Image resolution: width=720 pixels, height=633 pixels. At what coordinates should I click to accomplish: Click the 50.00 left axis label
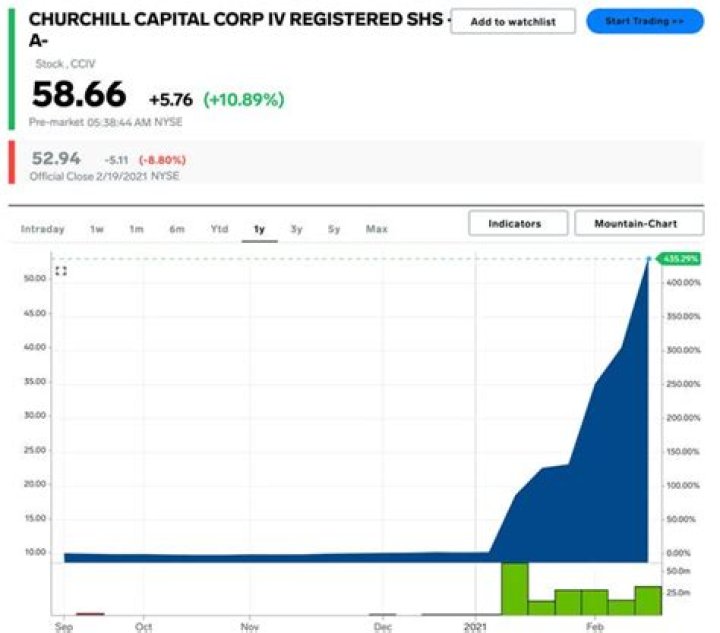35,279
